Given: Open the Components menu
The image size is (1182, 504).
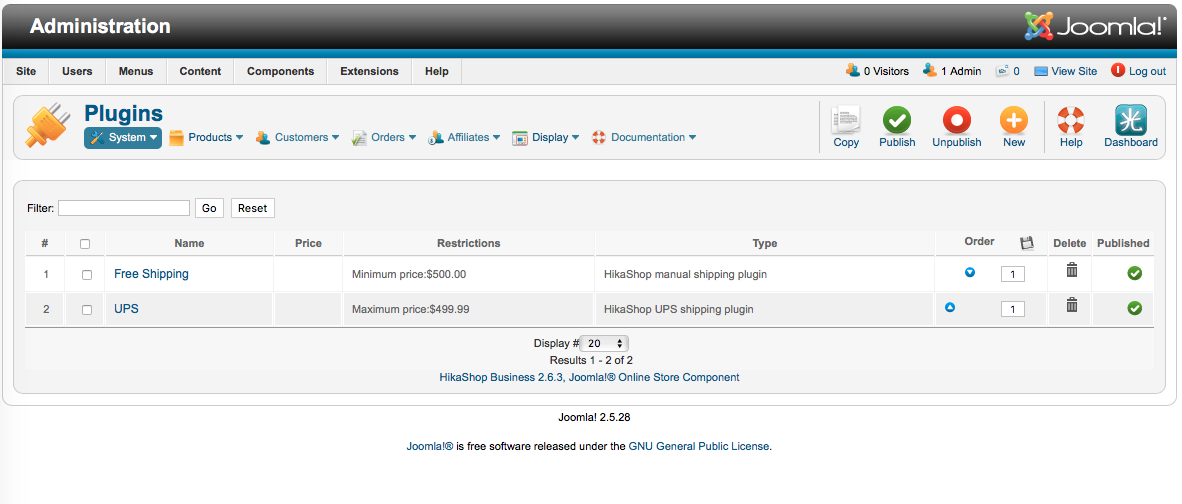Looking at the screenshot, I should (280, 72).
